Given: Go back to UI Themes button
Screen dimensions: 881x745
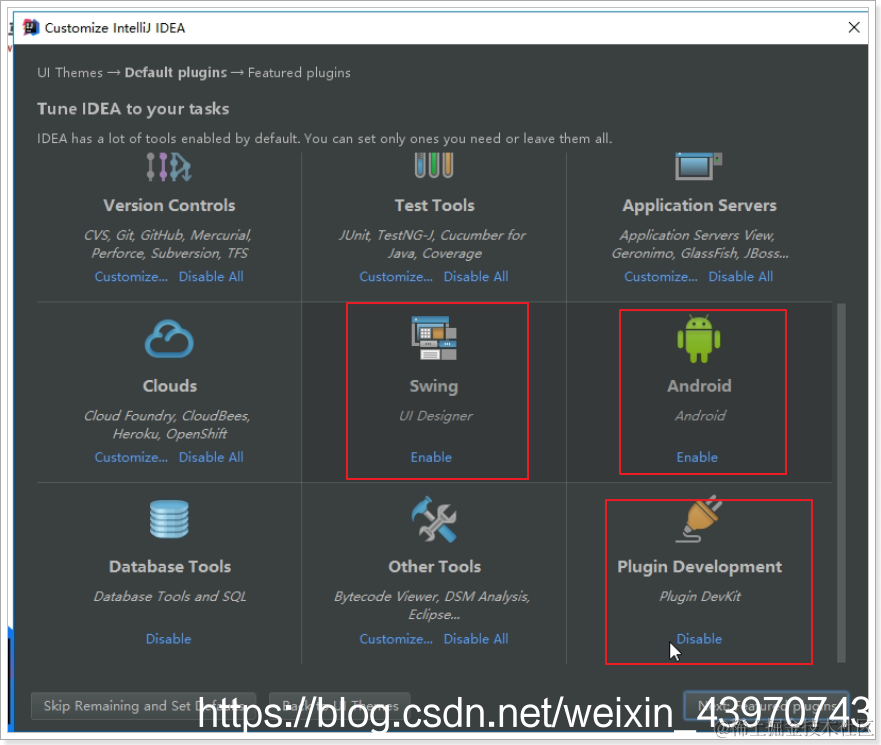Looking at the screenshot, I should point(339,706).
